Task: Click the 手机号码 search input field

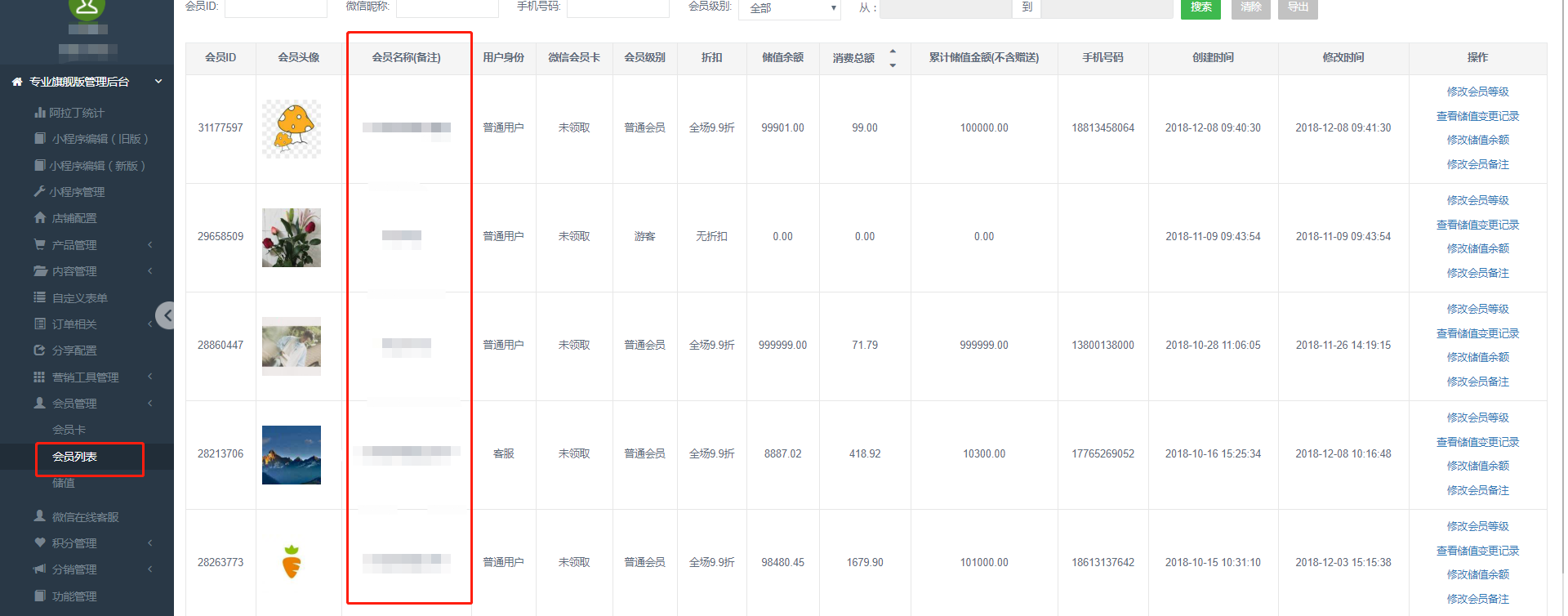Action: tap(617, 7)
